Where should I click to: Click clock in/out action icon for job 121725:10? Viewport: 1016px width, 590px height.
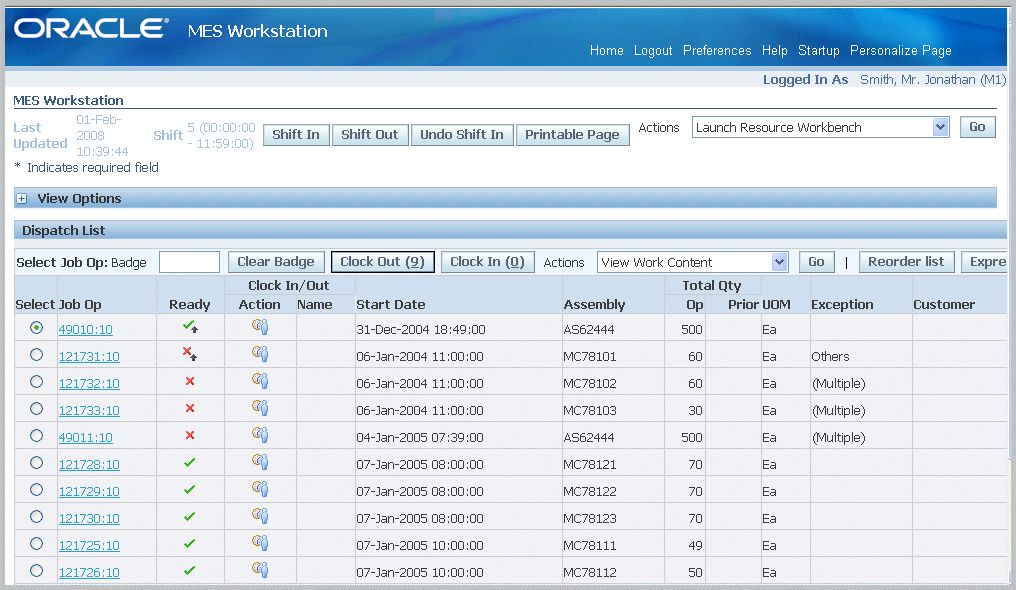pos(260,543)
